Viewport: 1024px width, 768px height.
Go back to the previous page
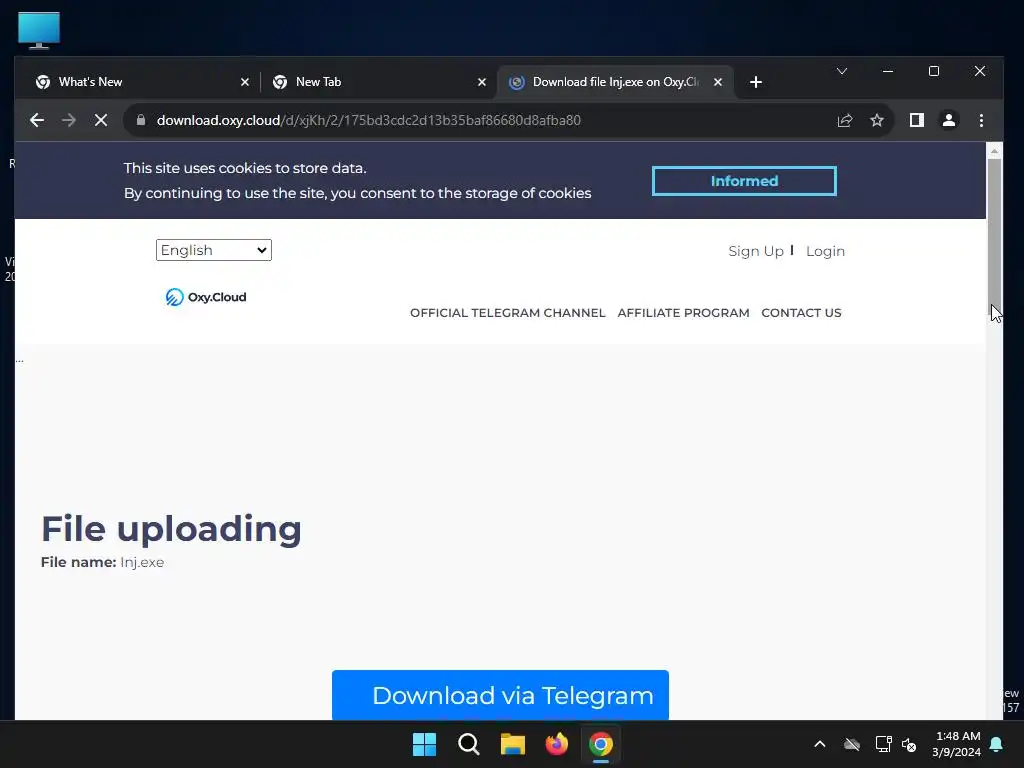pyautogui.click(x=37, y=120)
